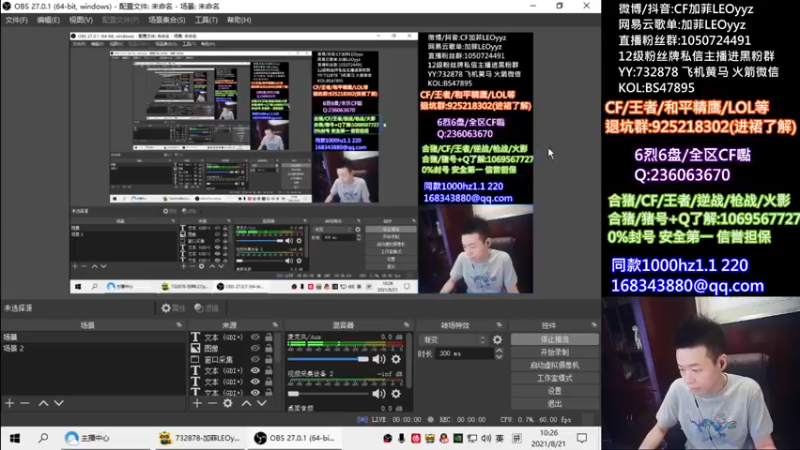The image size is (800, 450).
Task: Pop out the 转场特效 dock
Action: 499,324
